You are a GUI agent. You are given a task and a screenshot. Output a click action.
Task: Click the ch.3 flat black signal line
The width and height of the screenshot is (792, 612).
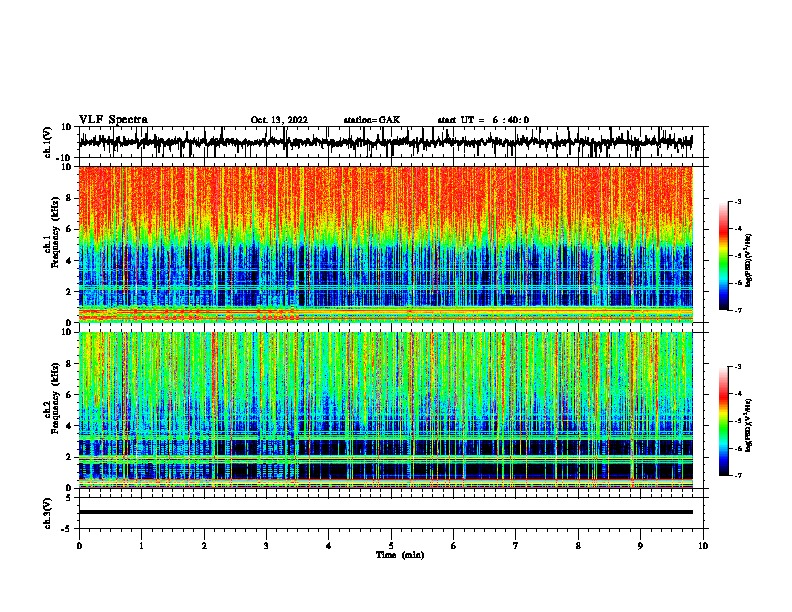point(385,512)
